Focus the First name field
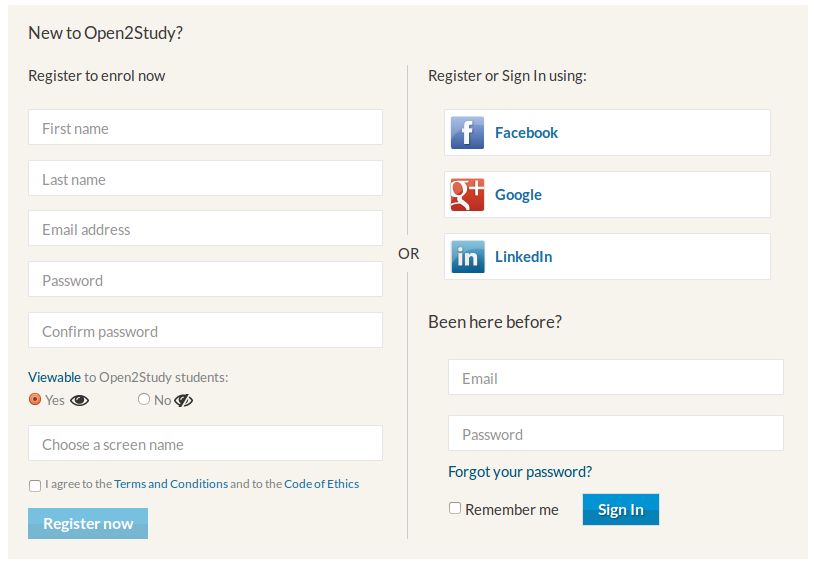The width and height of the screenshot is (814, 564). pyautogui.click(x=206, y=127)
